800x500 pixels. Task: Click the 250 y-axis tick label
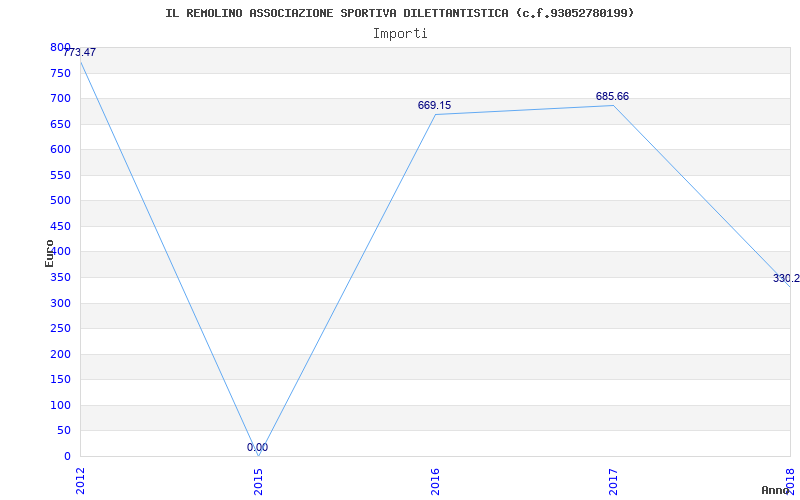point(60,329)
